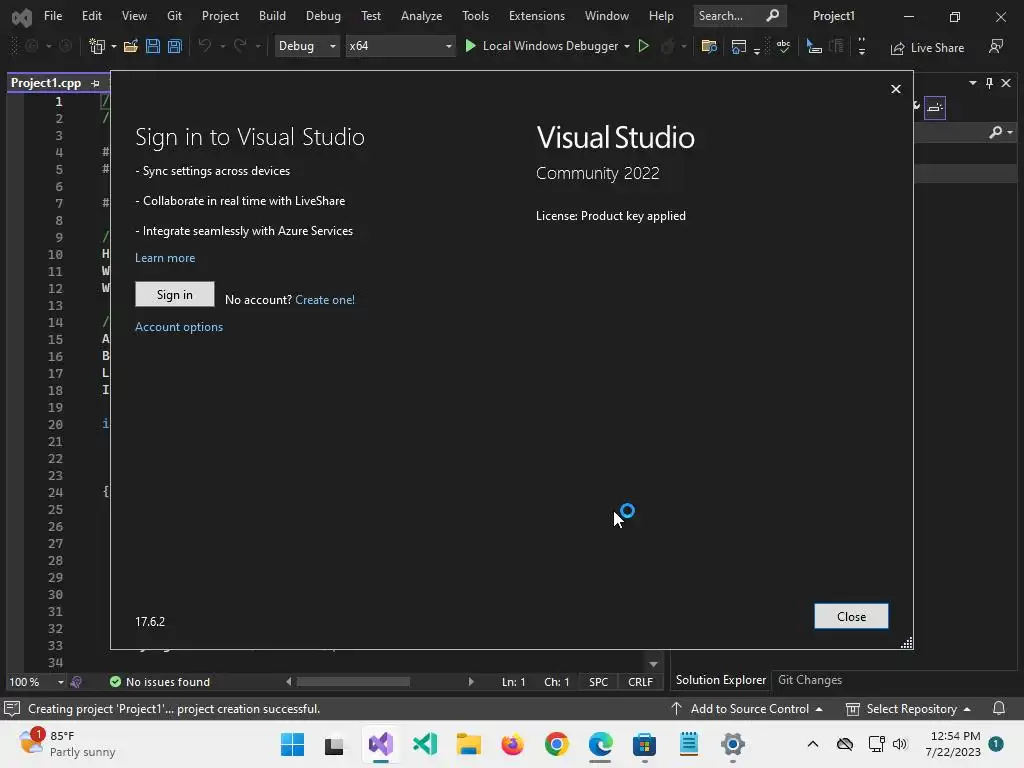Click the search magnifier in title bar
This screenshot has width=1024, height=768.
tap(773, 16)
